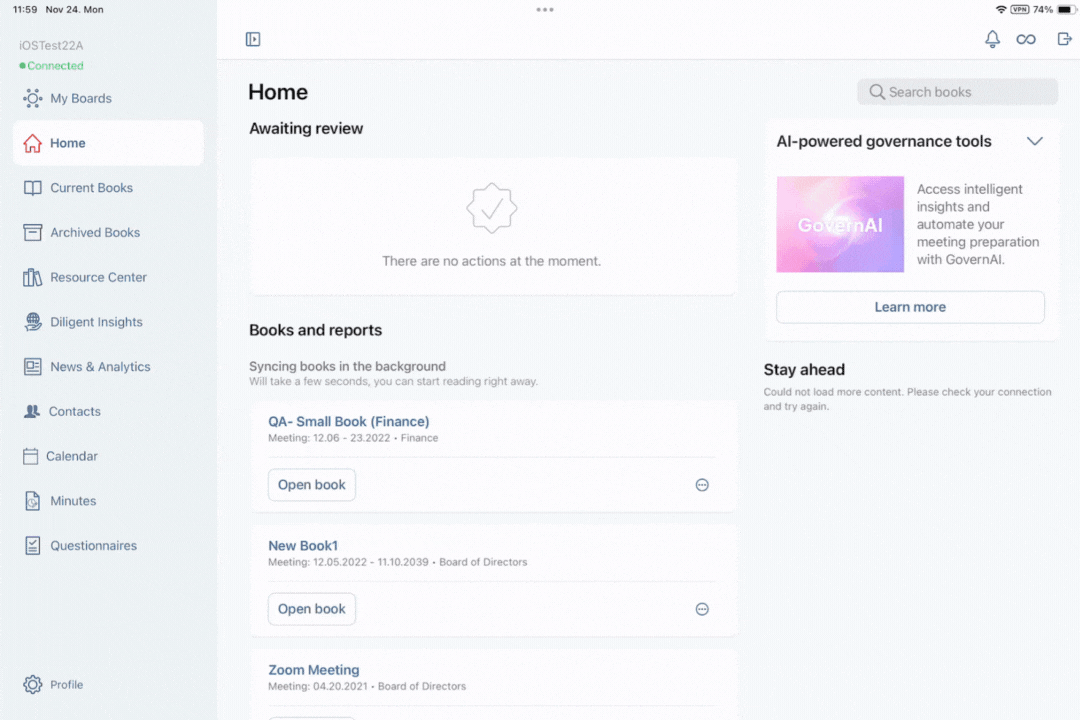This screenshot has width=1080, height=720.
Task: Click 'Could not load more content' message
Action: [907, 399]
